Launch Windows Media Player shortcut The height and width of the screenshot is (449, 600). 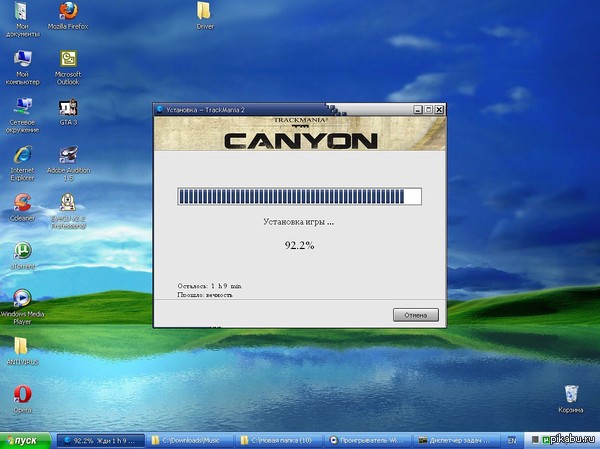(22, 307)
